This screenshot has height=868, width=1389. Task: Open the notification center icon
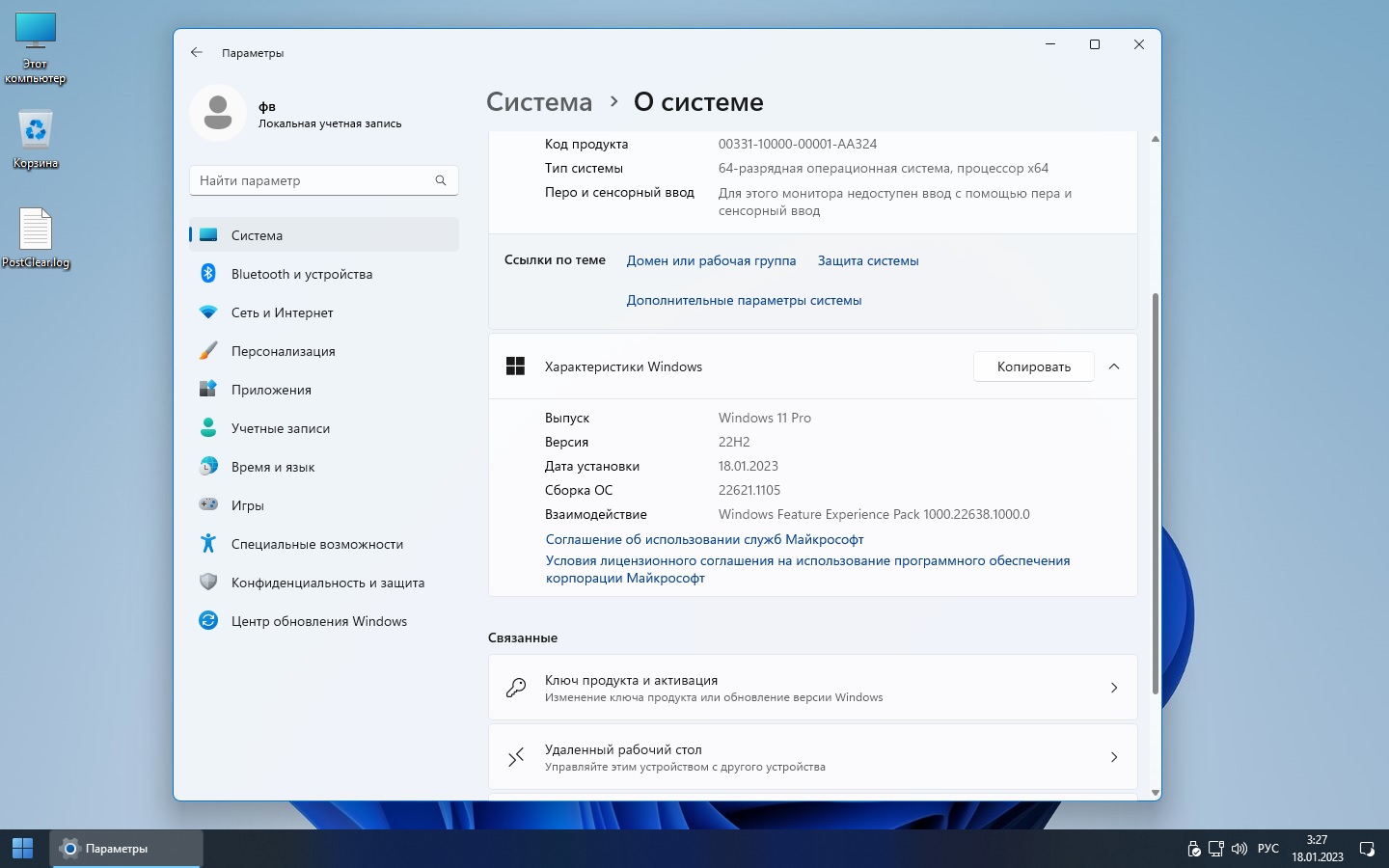click(x=1367, y=849)
